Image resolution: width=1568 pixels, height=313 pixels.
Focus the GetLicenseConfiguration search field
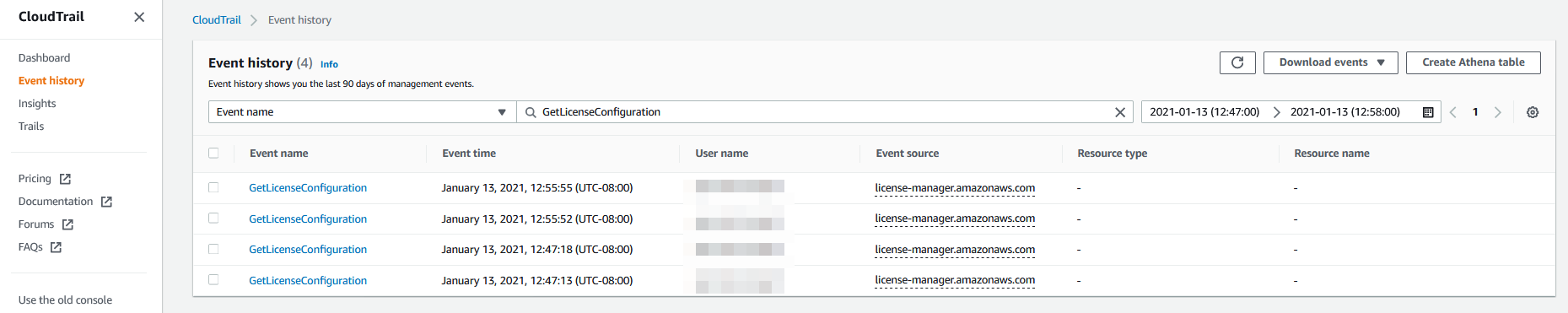825,112
